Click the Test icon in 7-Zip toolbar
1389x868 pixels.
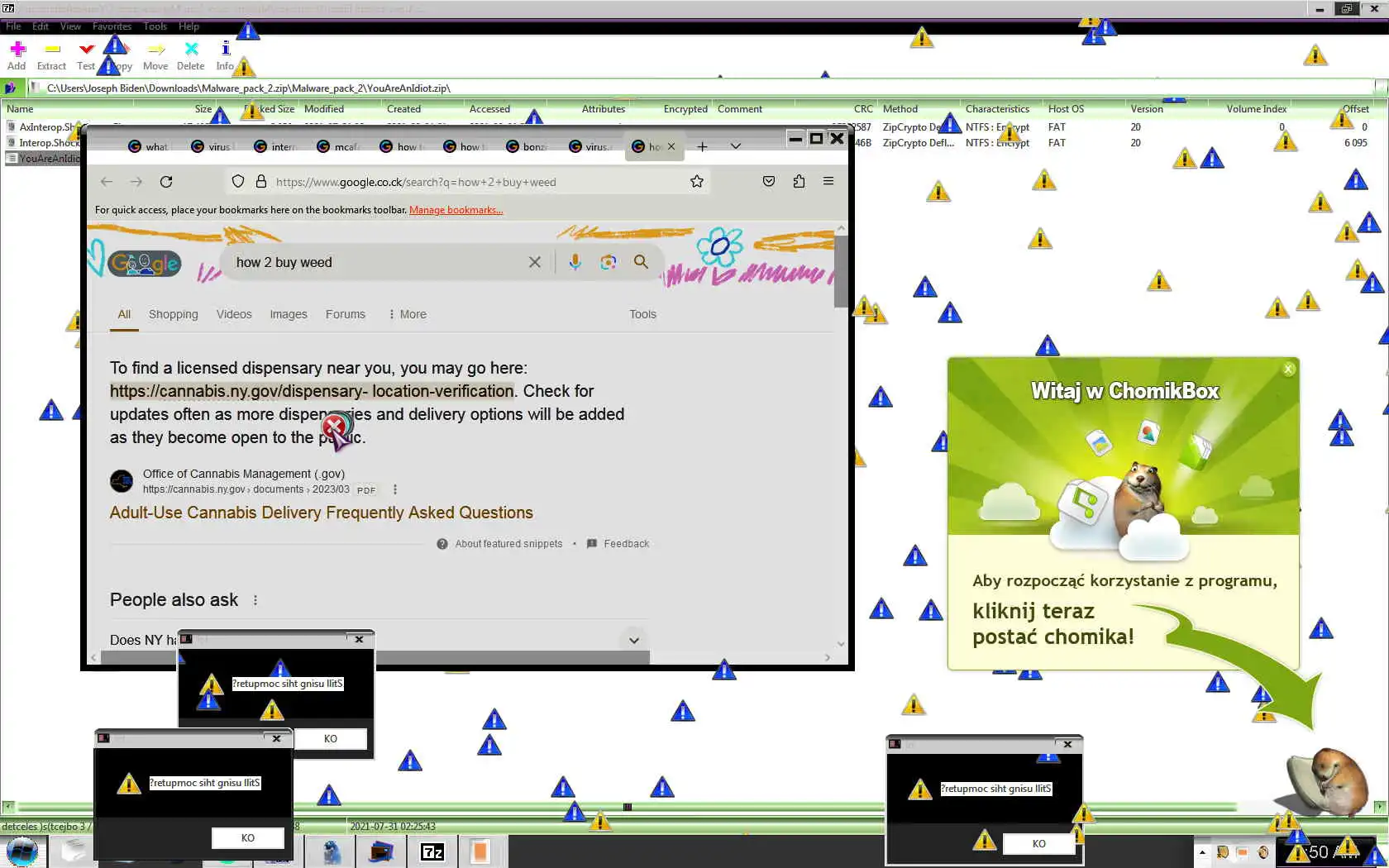86,49
